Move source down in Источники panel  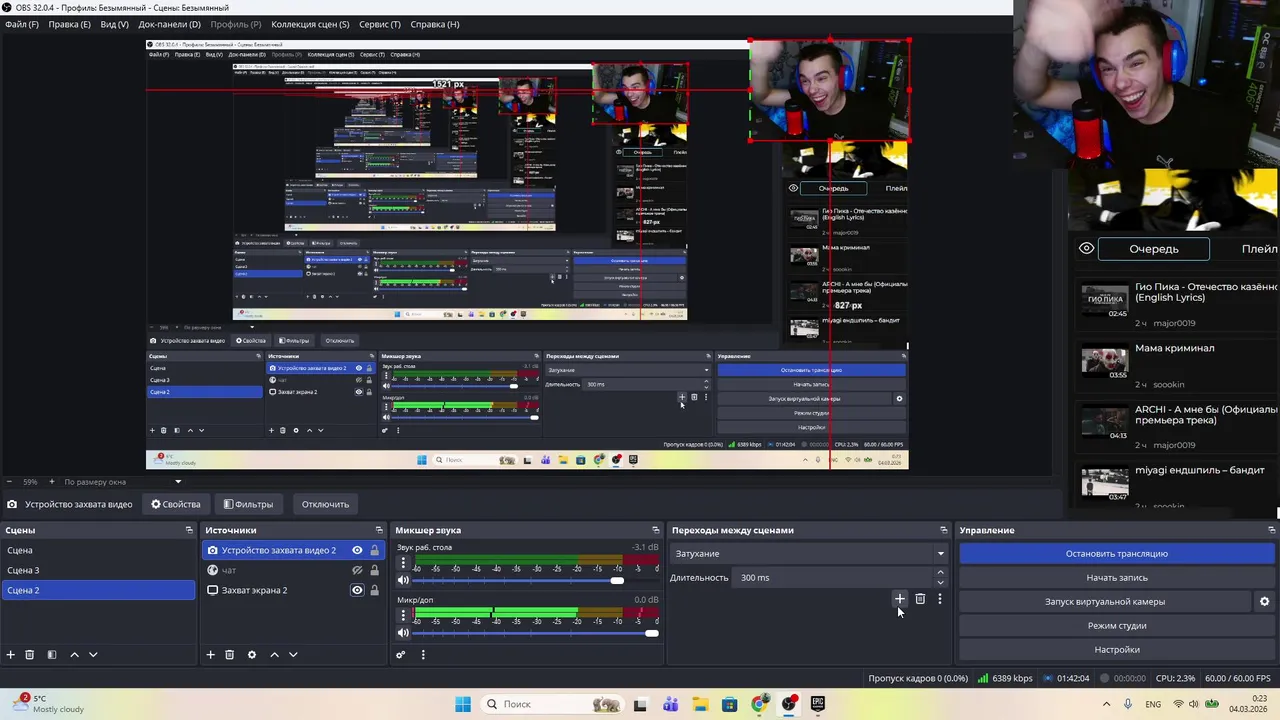pyautogui.click(x=293, y=655)
